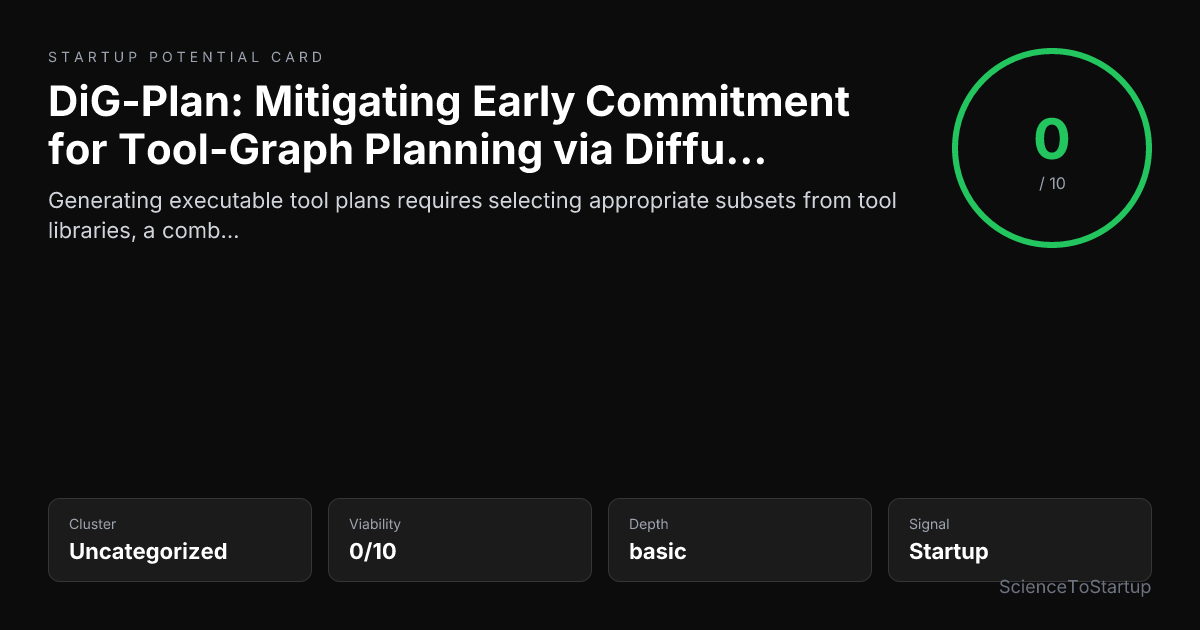
Task: Click the 'Startup' signal value
Action: click(948, 551)
